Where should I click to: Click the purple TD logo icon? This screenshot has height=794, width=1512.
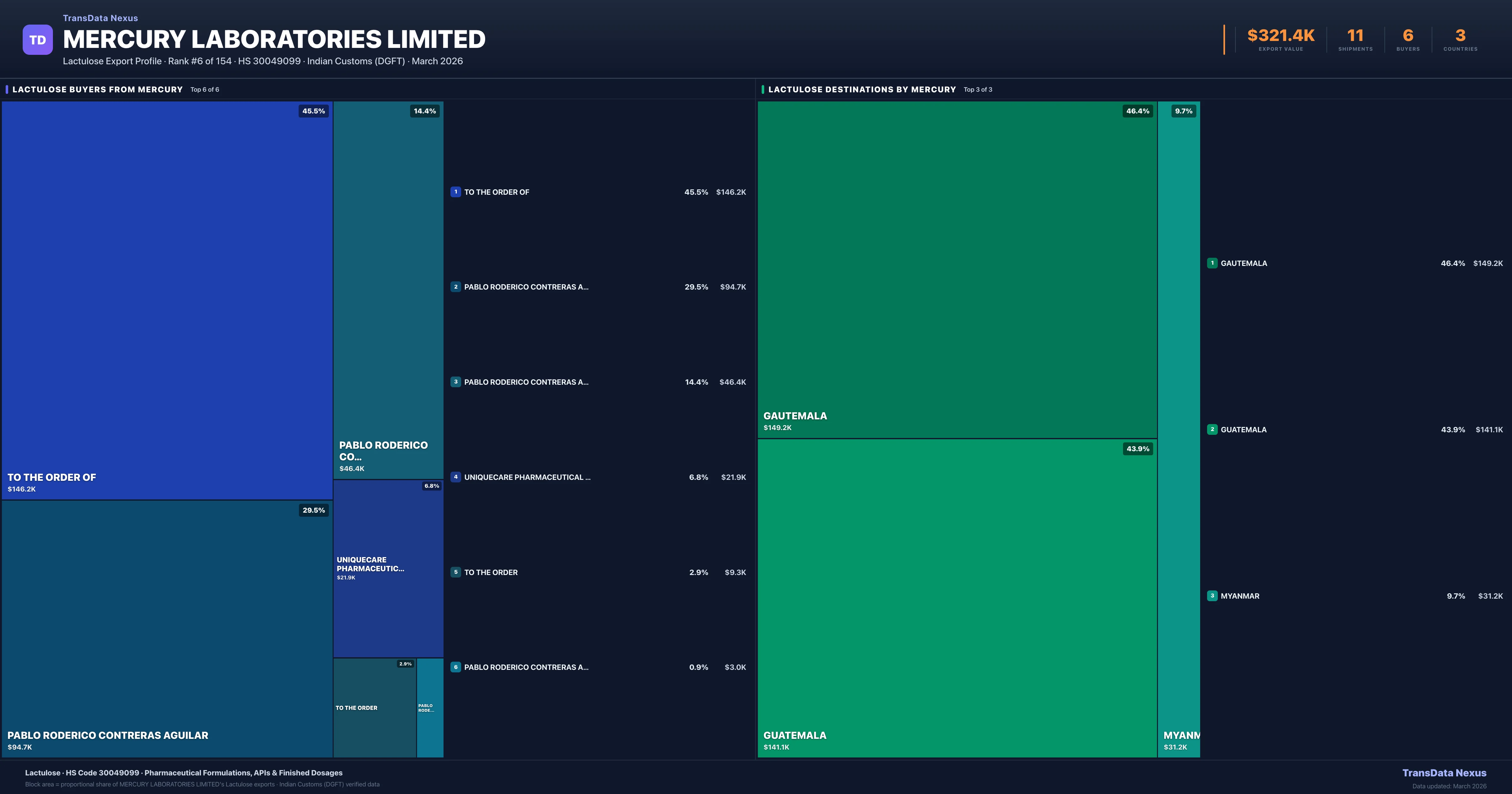click(x=37, y=40)
